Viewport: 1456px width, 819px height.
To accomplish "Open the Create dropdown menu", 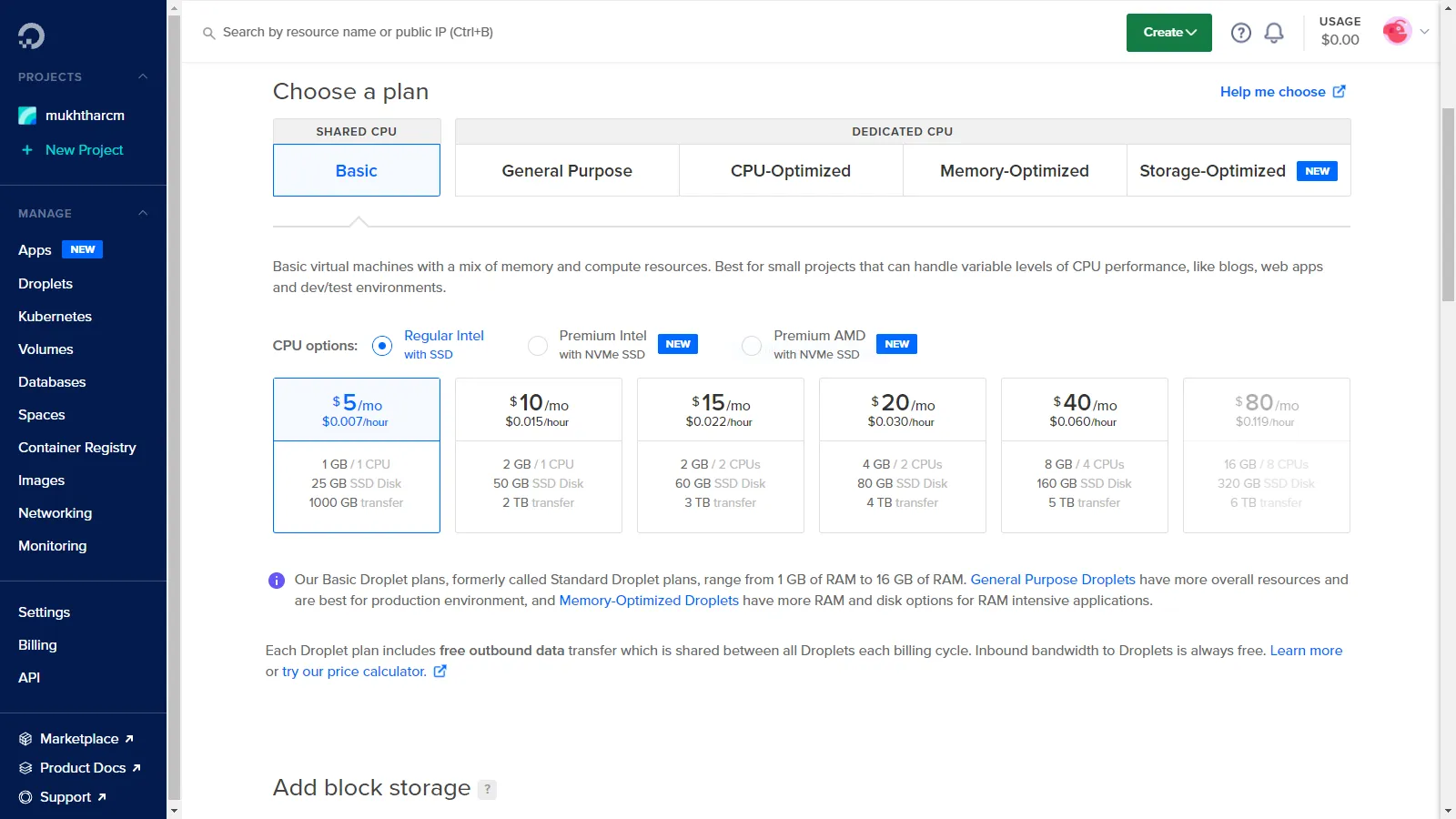I will [x=1168, y=32].
